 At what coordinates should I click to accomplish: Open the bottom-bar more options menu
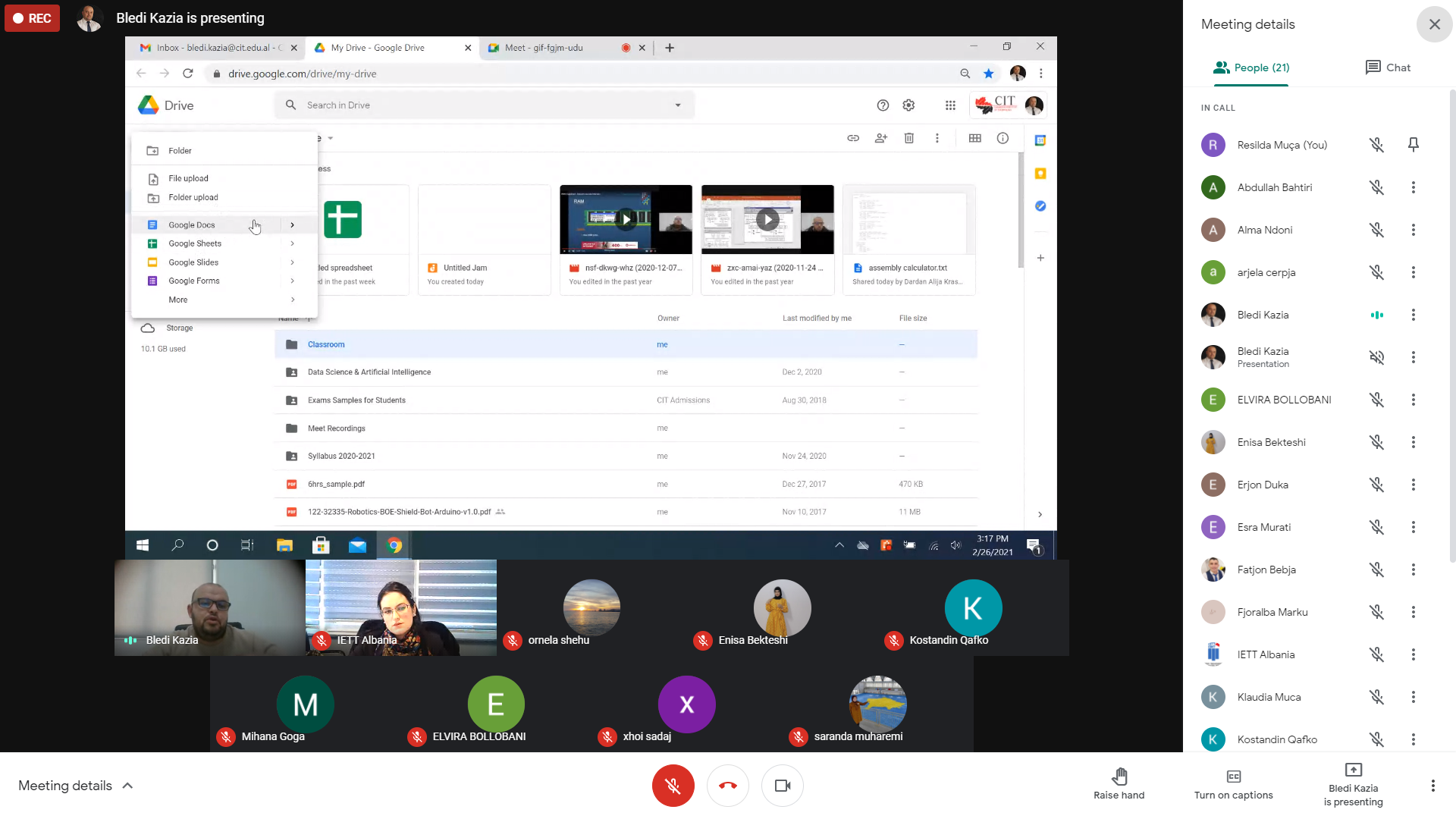(1432, 786)
